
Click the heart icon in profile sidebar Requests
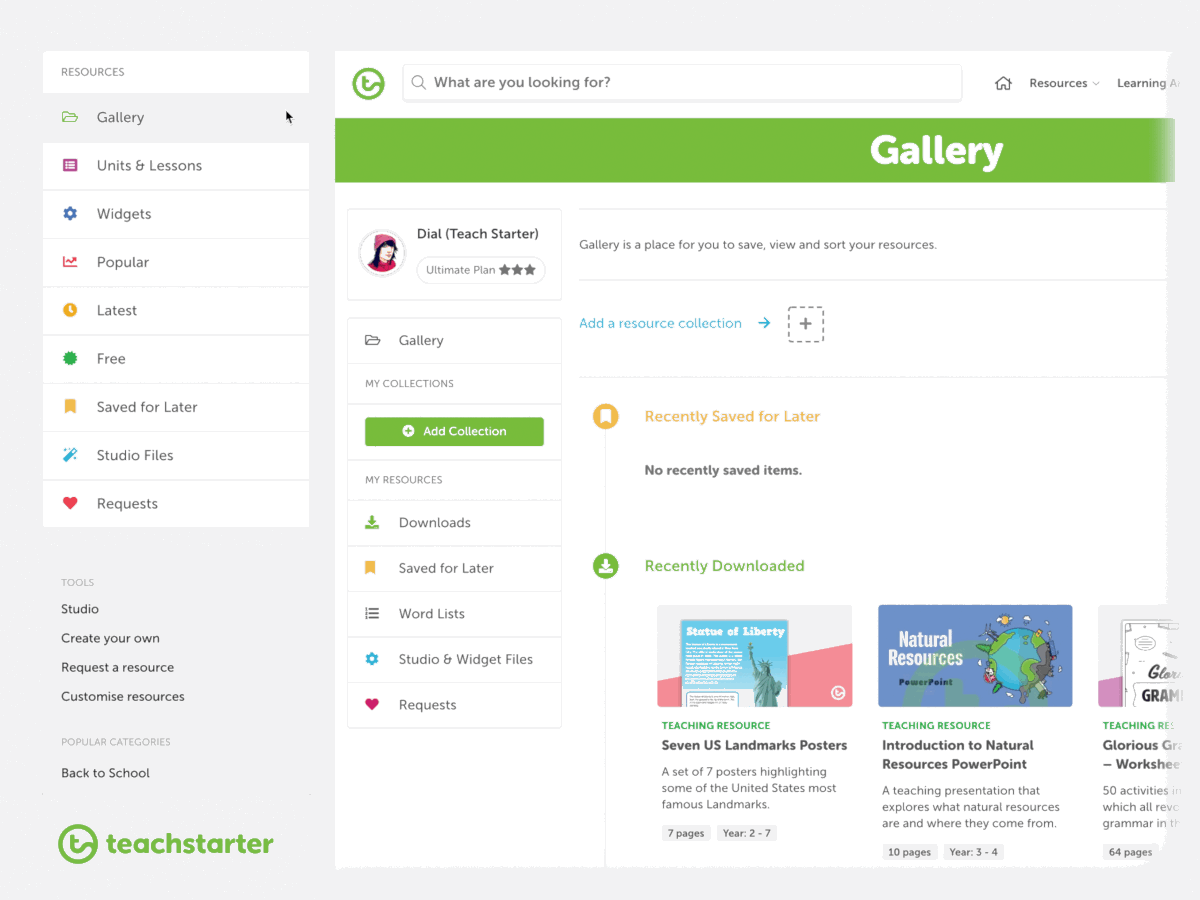(x=372, y=705)
